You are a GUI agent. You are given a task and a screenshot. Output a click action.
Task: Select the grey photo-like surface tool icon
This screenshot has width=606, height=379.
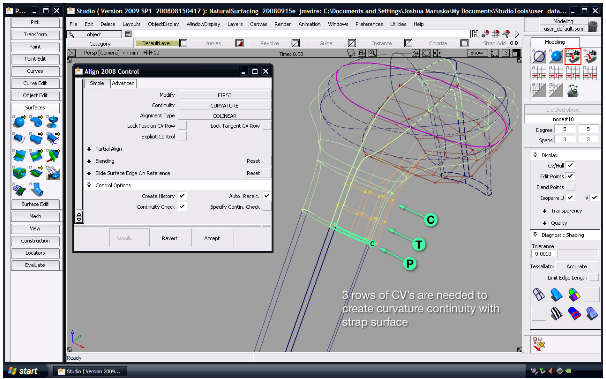[53, 172]
